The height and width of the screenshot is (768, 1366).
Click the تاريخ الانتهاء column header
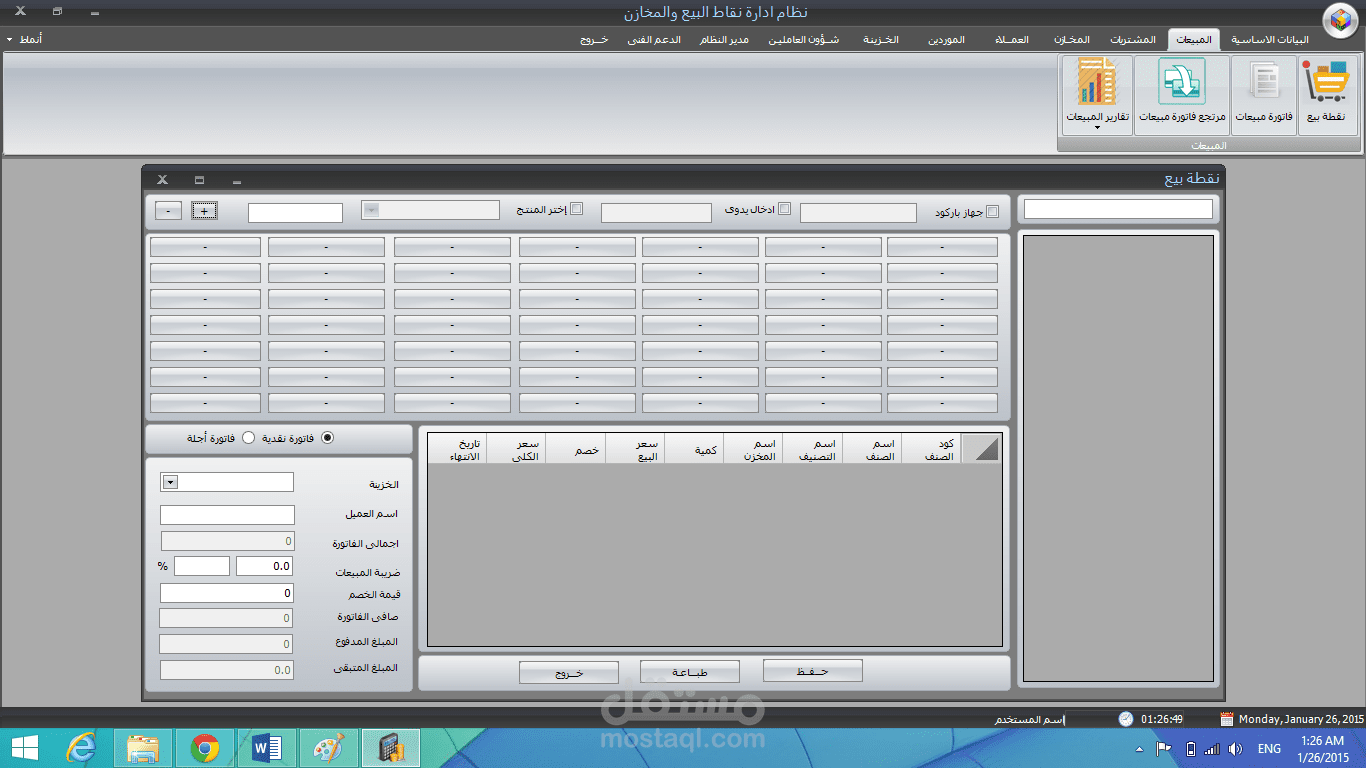pos(457,450)
